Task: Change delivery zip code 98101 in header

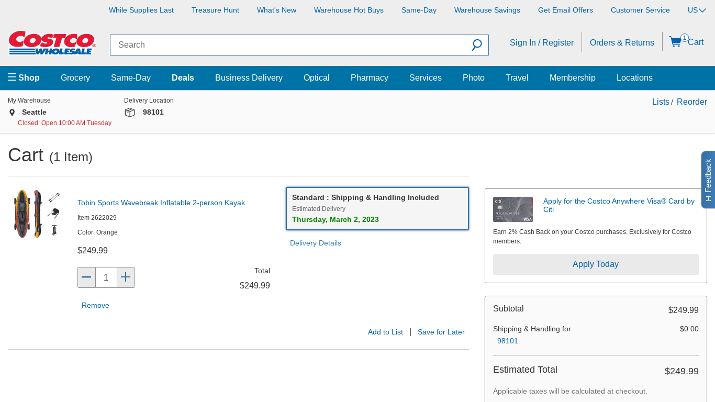Action: [153, 112]
